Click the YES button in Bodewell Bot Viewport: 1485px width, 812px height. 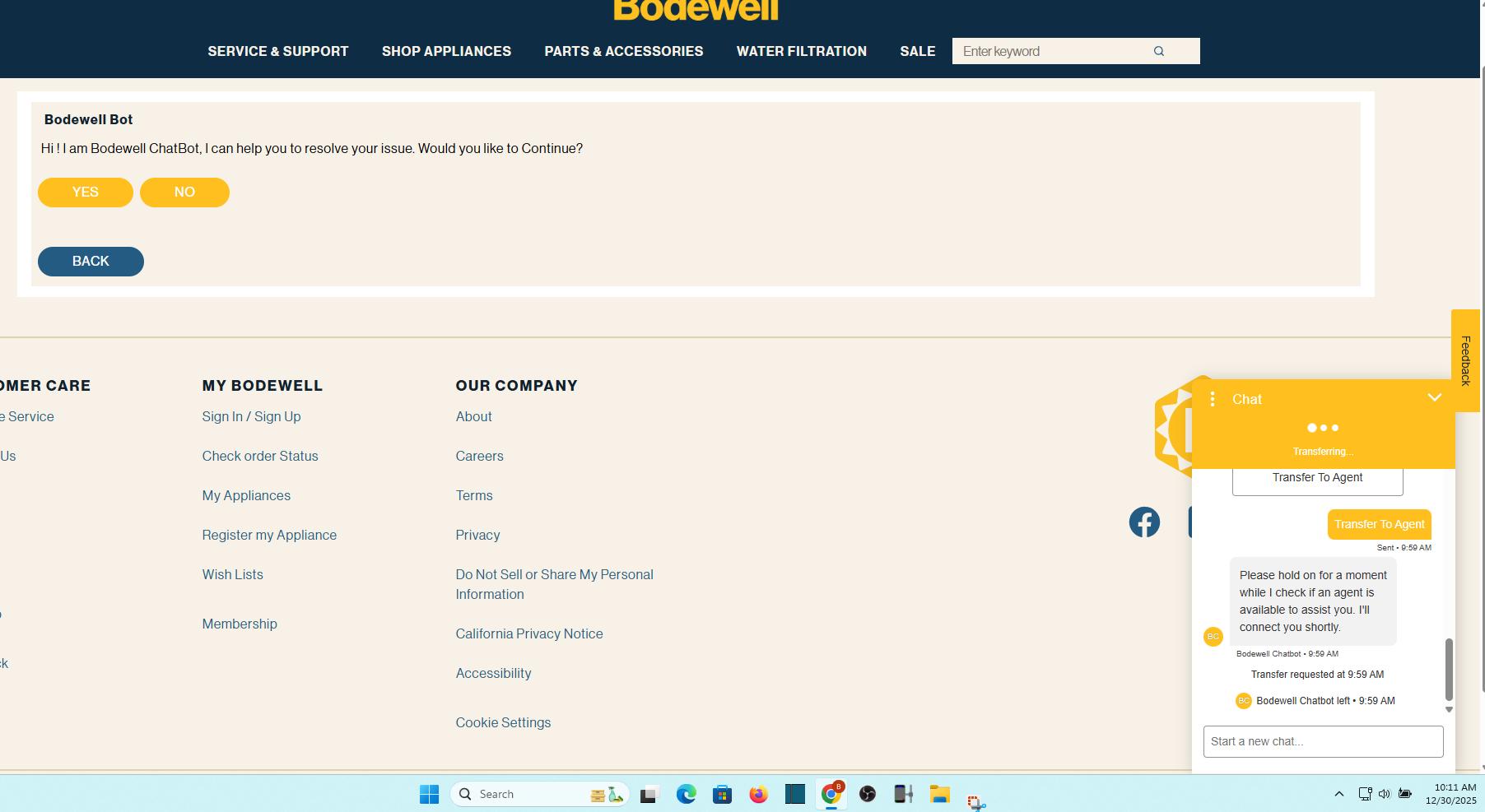[86, 193]
